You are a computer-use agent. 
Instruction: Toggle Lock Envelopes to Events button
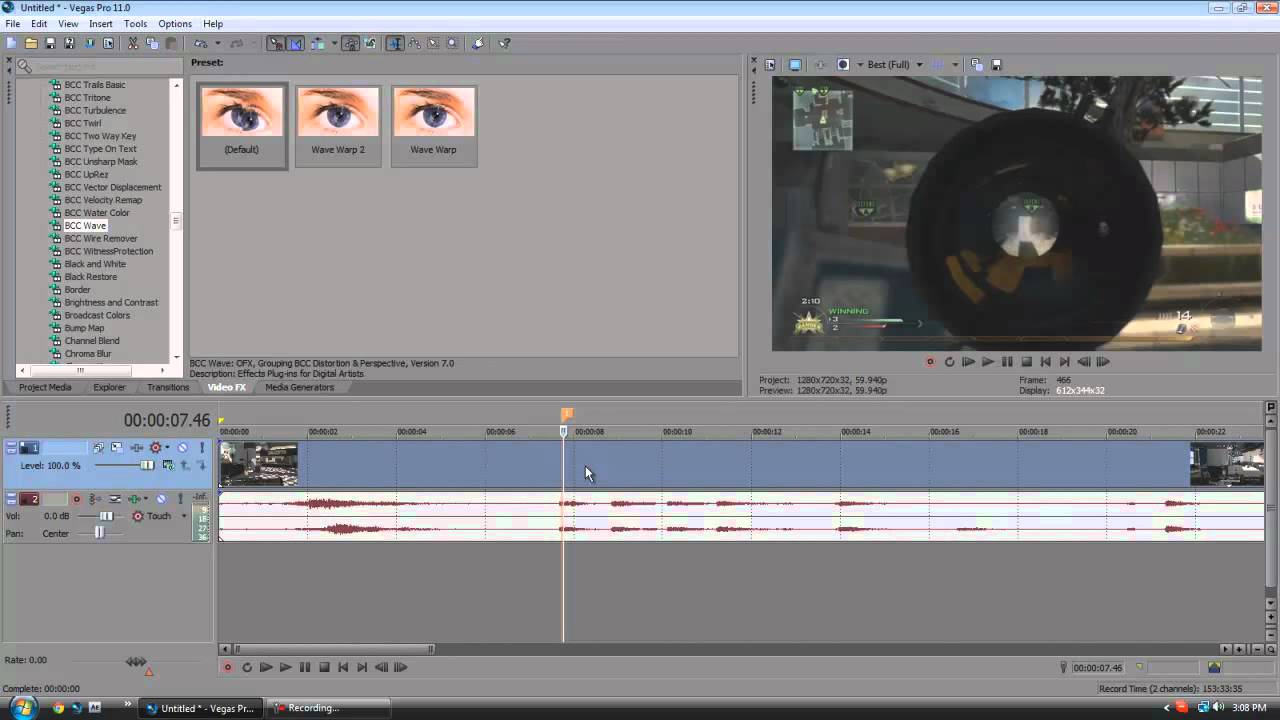point(350,44)
